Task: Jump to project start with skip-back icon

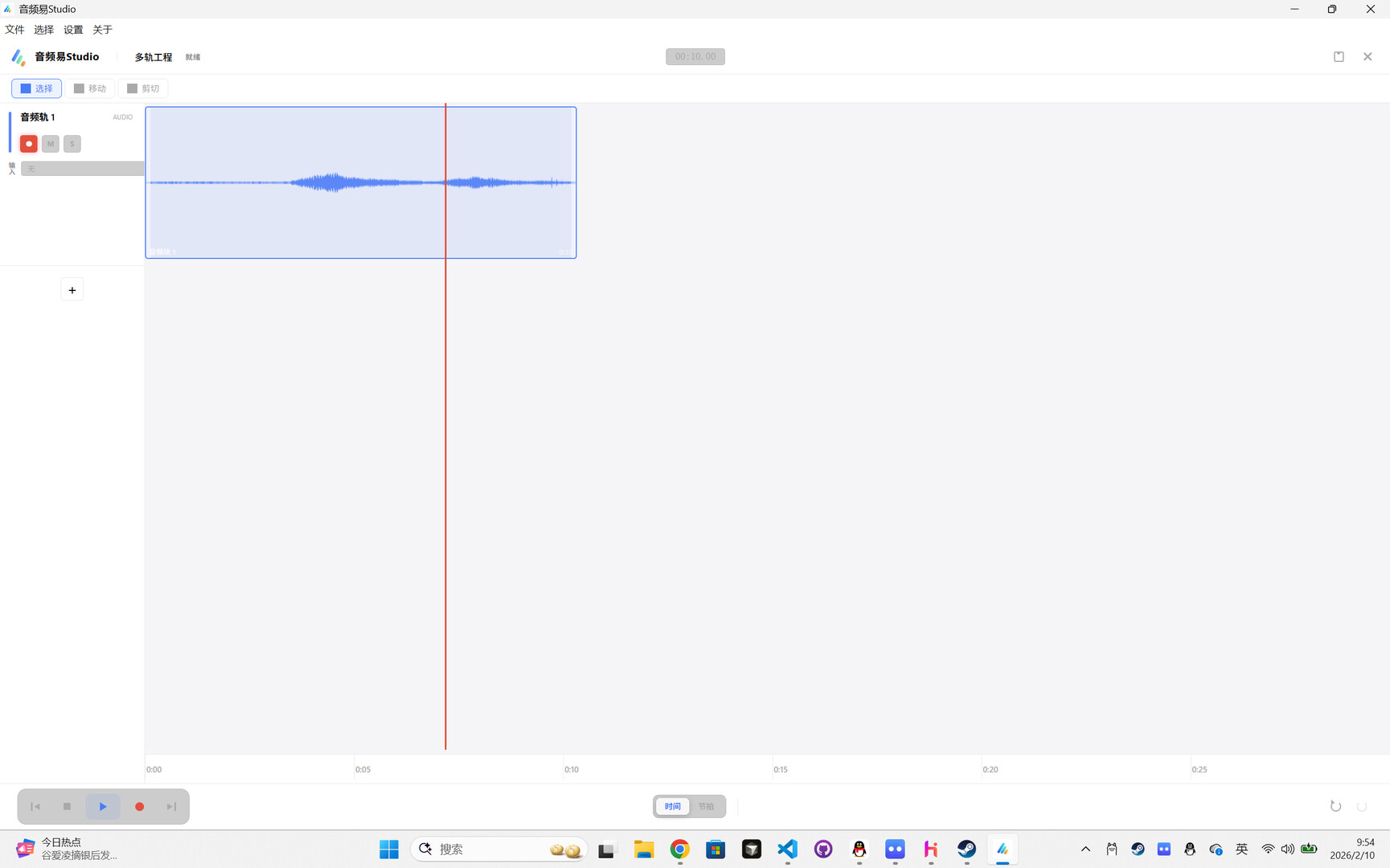Action: coord(35,806)
